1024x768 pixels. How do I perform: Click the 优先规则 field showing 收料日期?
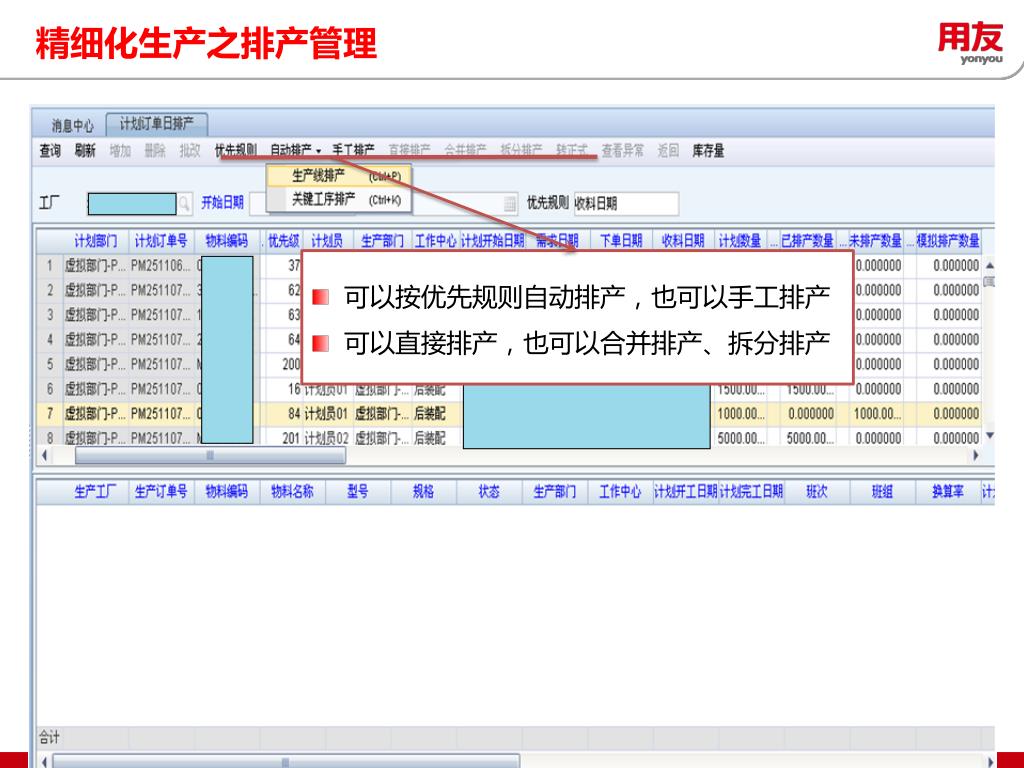(x=626, y=204)
